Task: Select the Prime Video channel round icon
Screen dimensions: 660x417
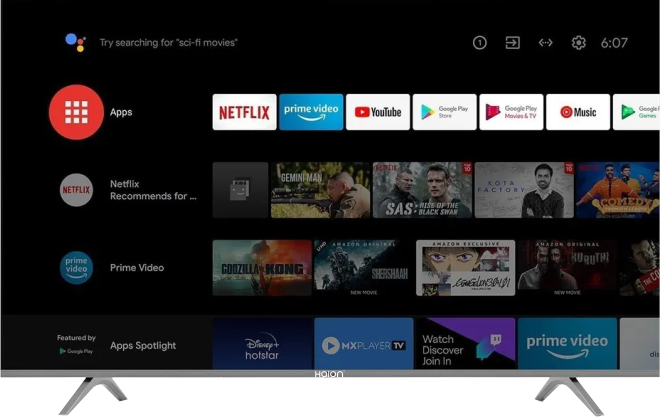Action: click(76, 268)
